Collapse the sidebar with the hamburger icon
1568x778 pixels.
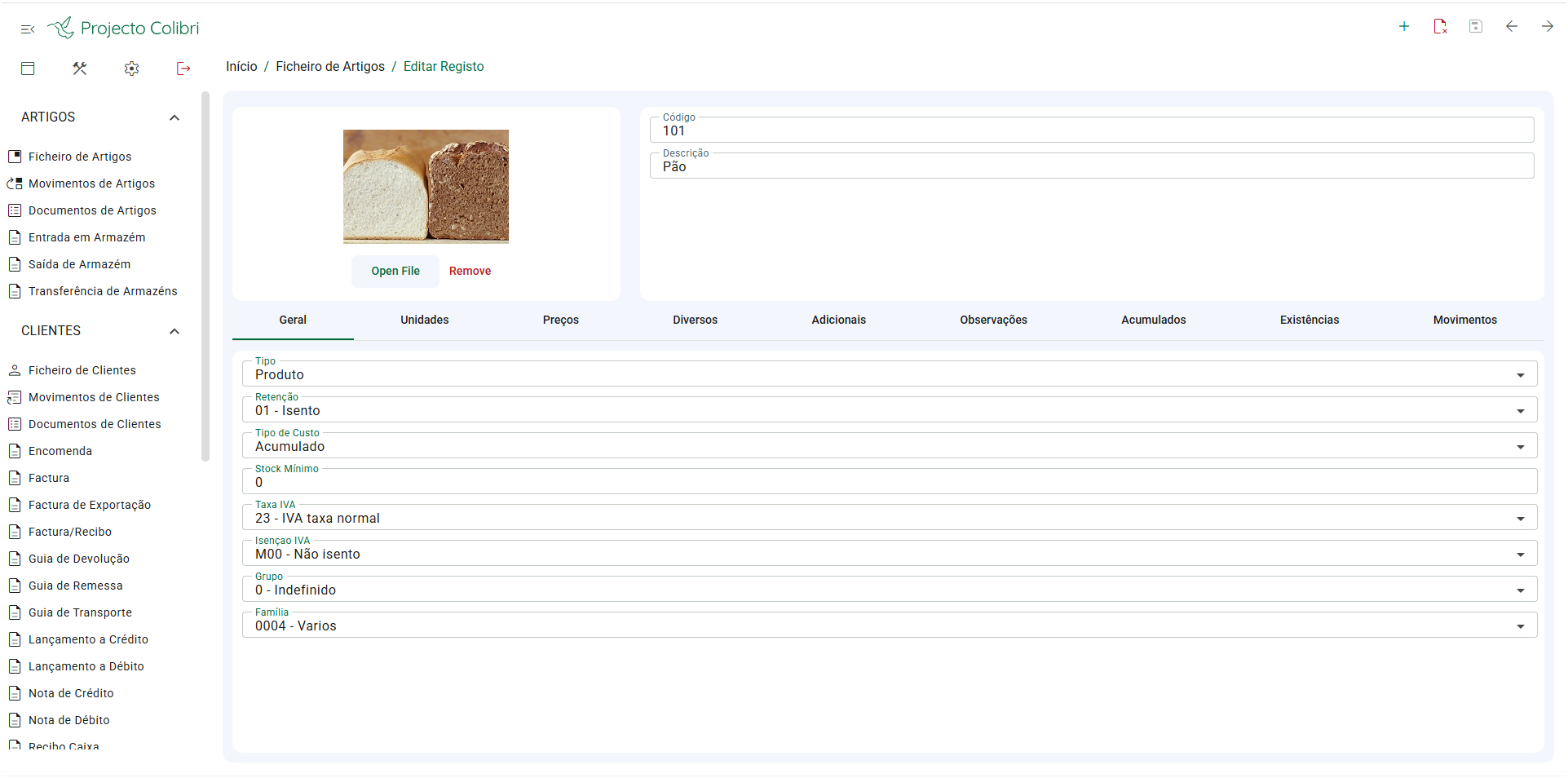pos(27,29)
